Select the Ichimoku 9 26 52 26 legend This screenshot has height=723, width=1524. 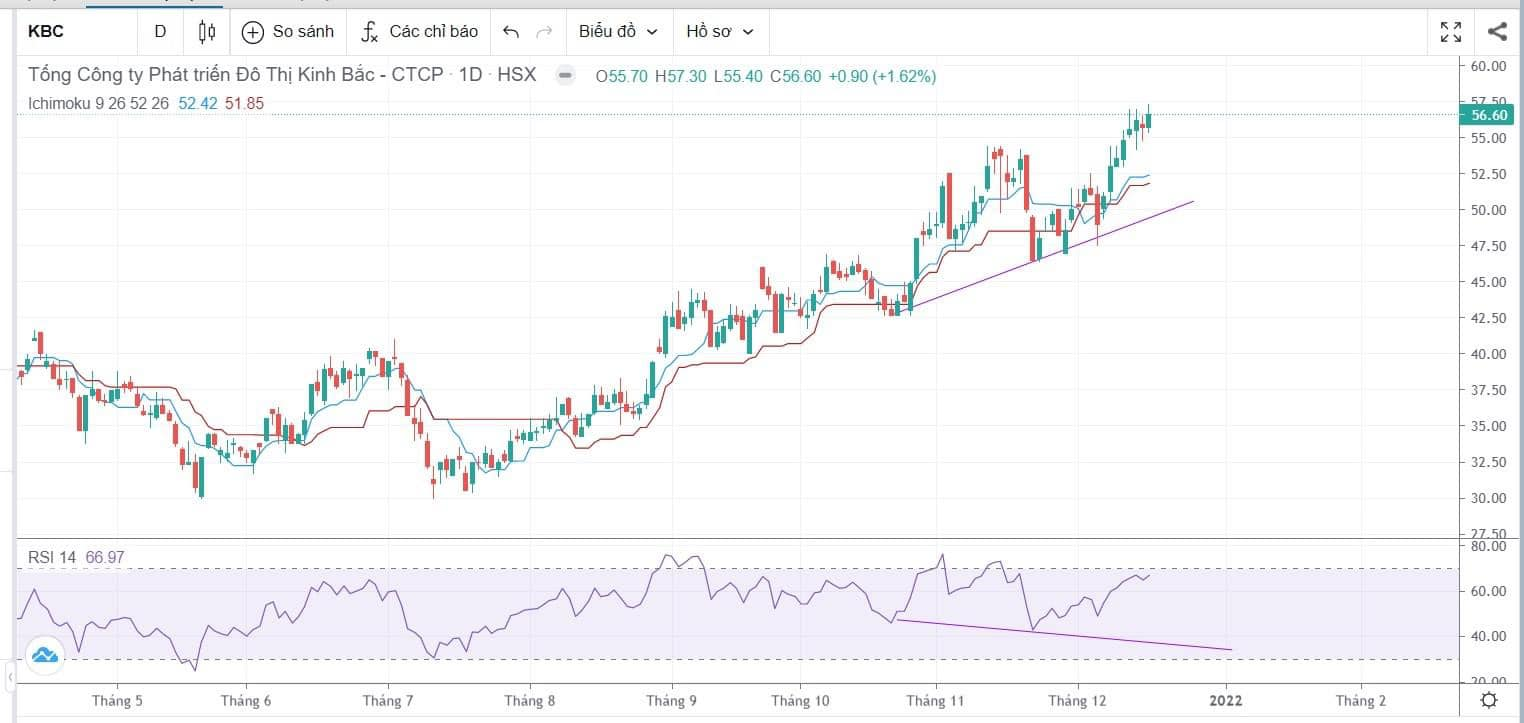[x=99, y=102]
